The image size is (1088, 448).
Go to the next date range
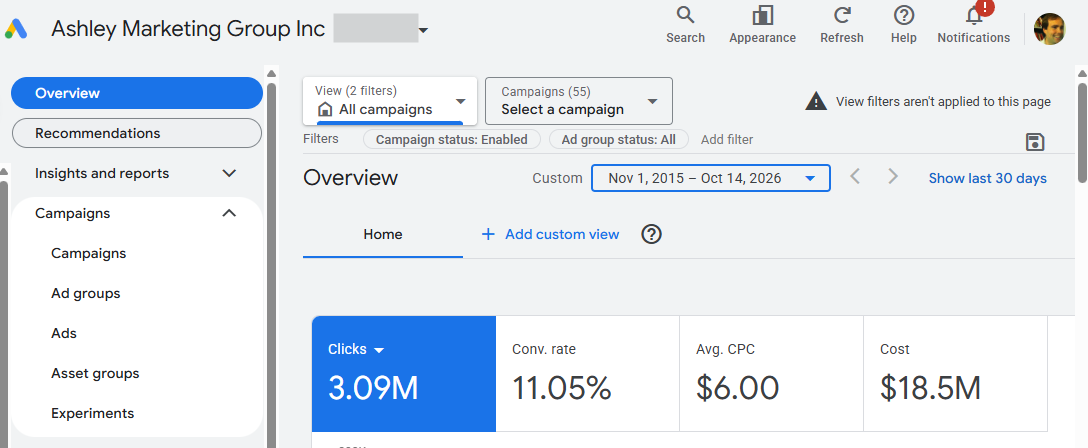click(x=893, y=178)
